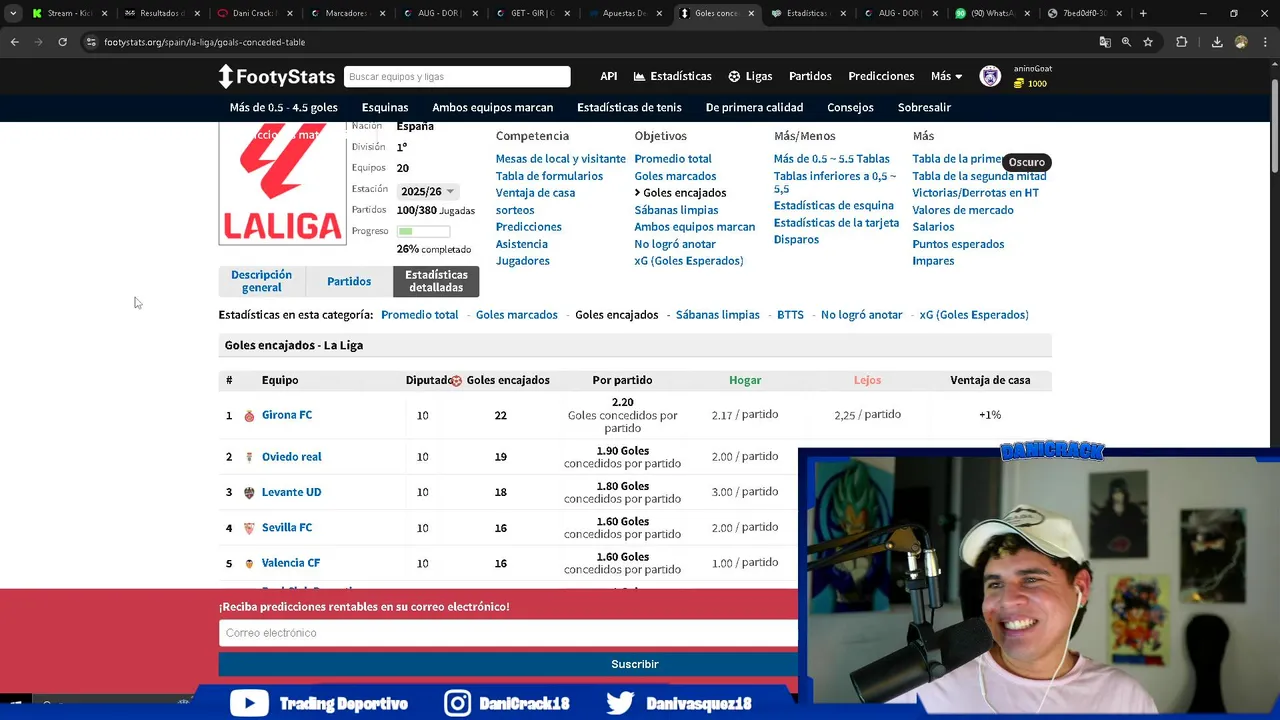The height and width of the screenshot is (720, 1280).
Task: Click the site info icon in address bar
Action: [x=91, y=42]
